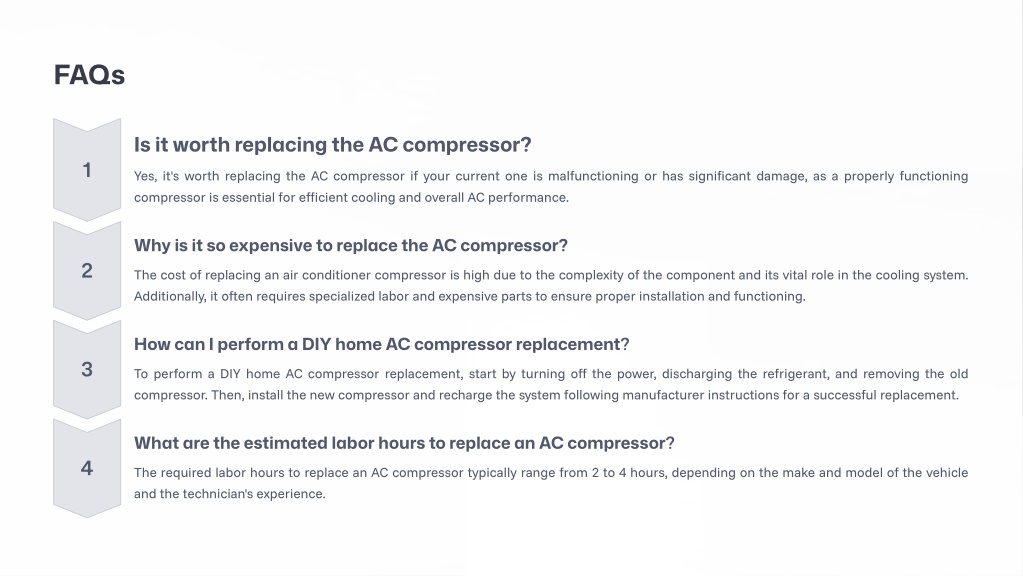The image size is (1023, 576).
Task: Select the DIY home AC compressor replacement question
Action: click(x=381, y=344)
